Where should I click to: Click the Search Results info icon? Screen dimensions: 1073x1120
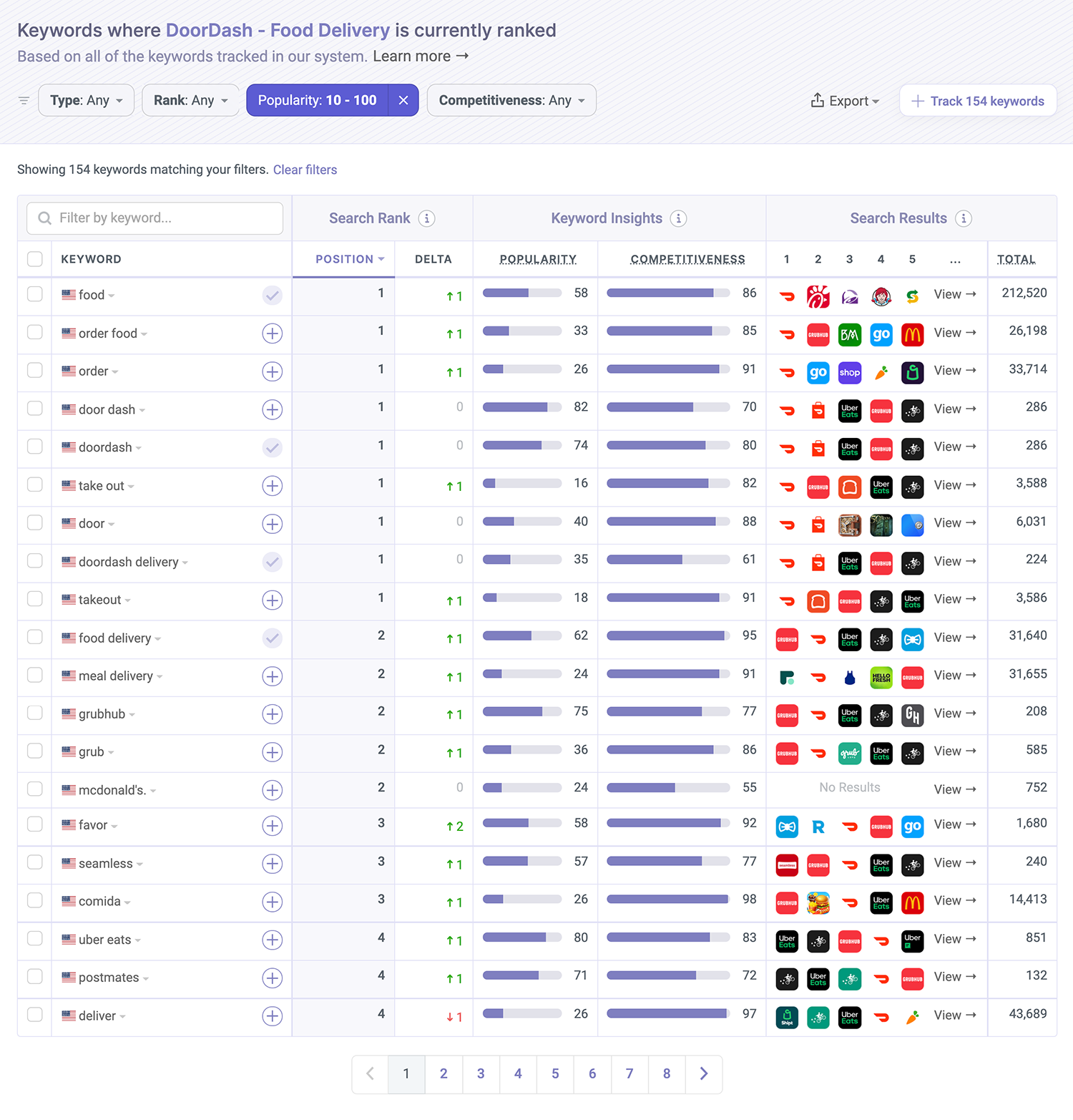(x=964, y=218)
